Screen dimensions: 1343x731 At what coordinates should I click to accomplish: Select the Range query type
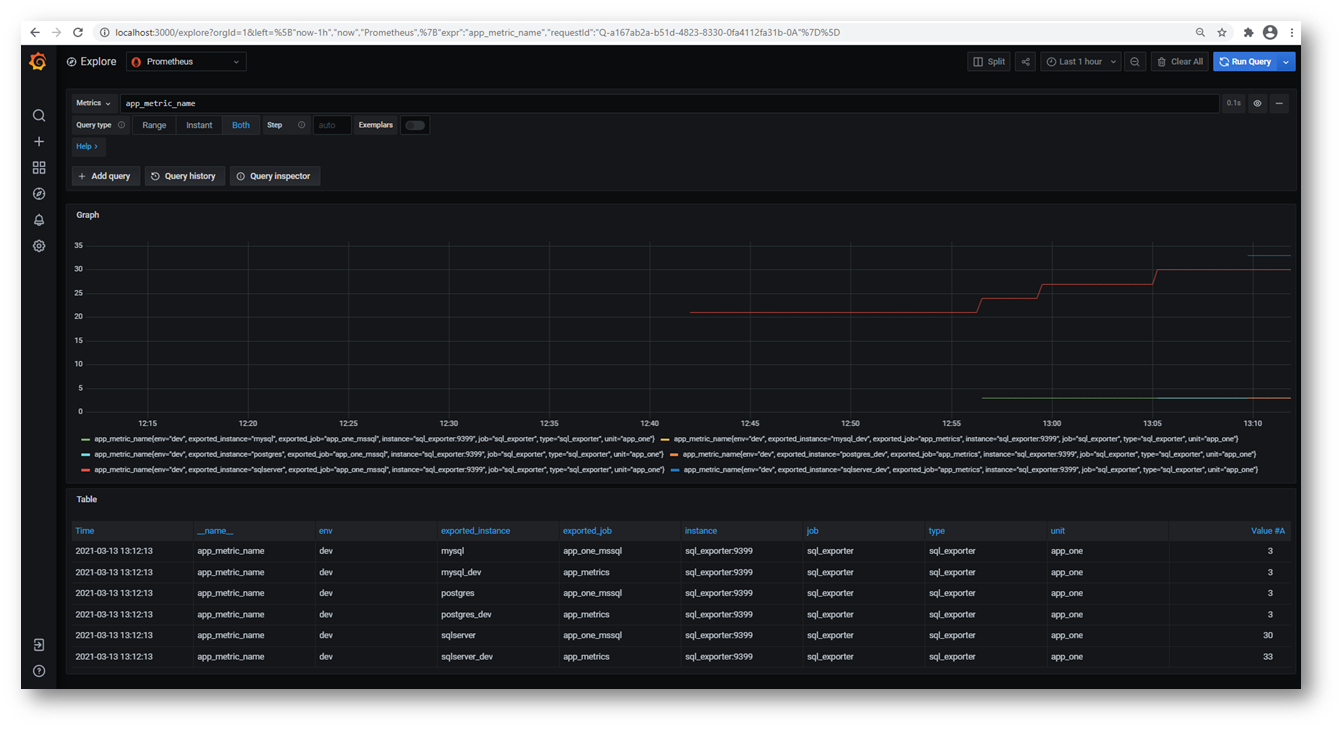click(154, 125)
